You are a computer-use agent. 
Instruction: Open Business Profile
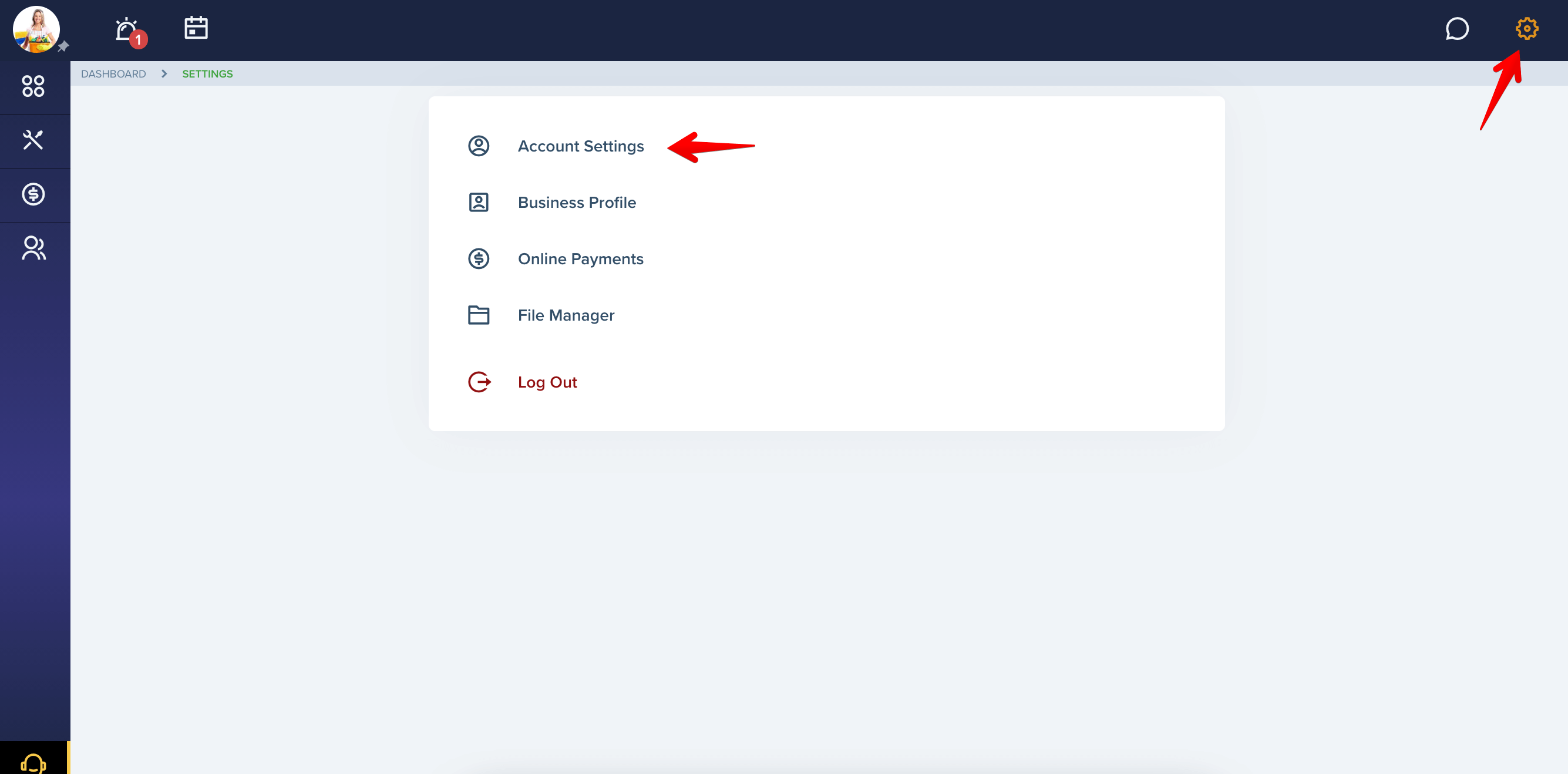point(577,203)
